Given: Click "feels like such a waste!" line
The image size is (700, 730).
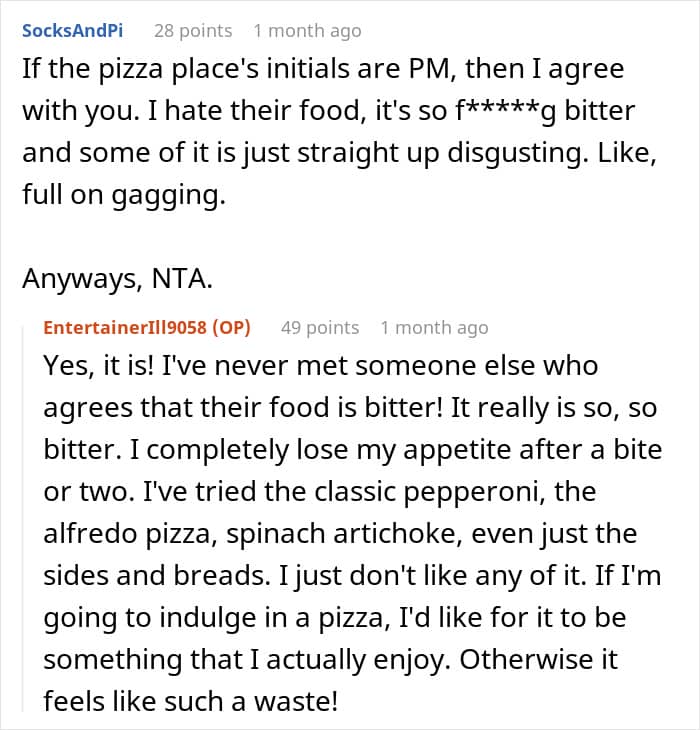Looking at the screenshot, I should click(191, 702).
